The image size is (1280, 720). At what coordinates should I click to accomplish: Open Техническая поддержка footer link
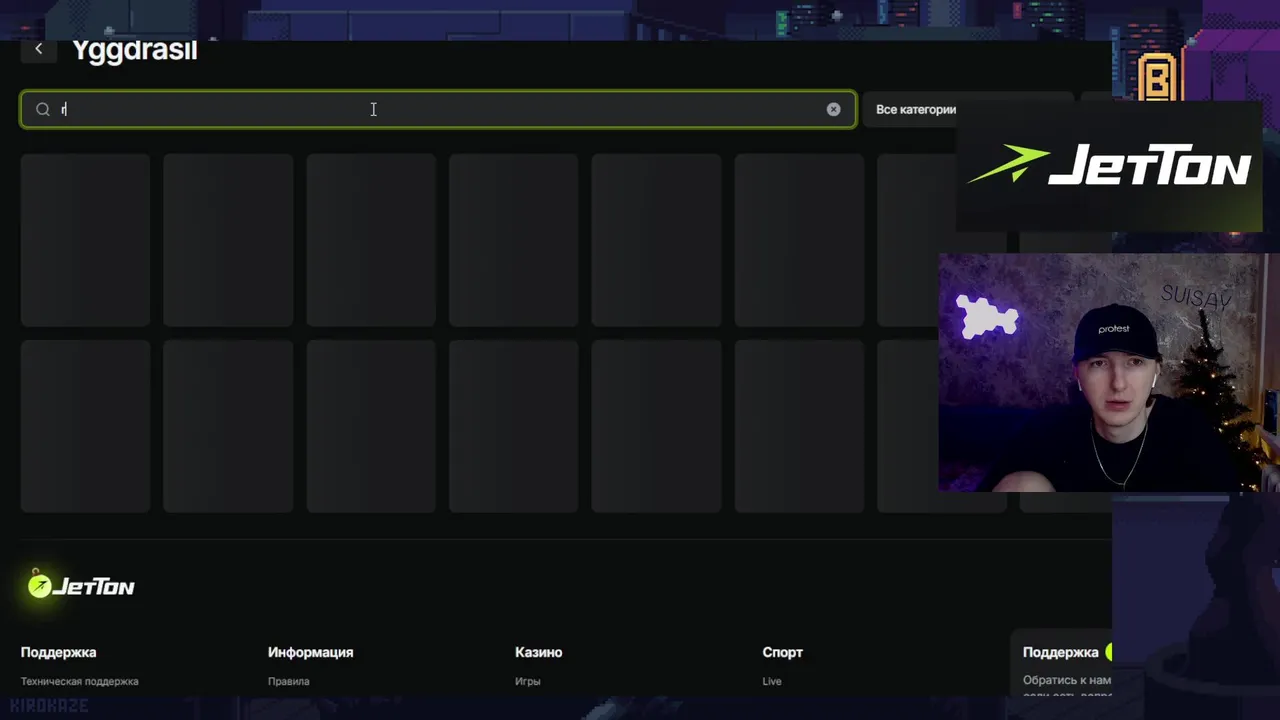click(80, 681)
